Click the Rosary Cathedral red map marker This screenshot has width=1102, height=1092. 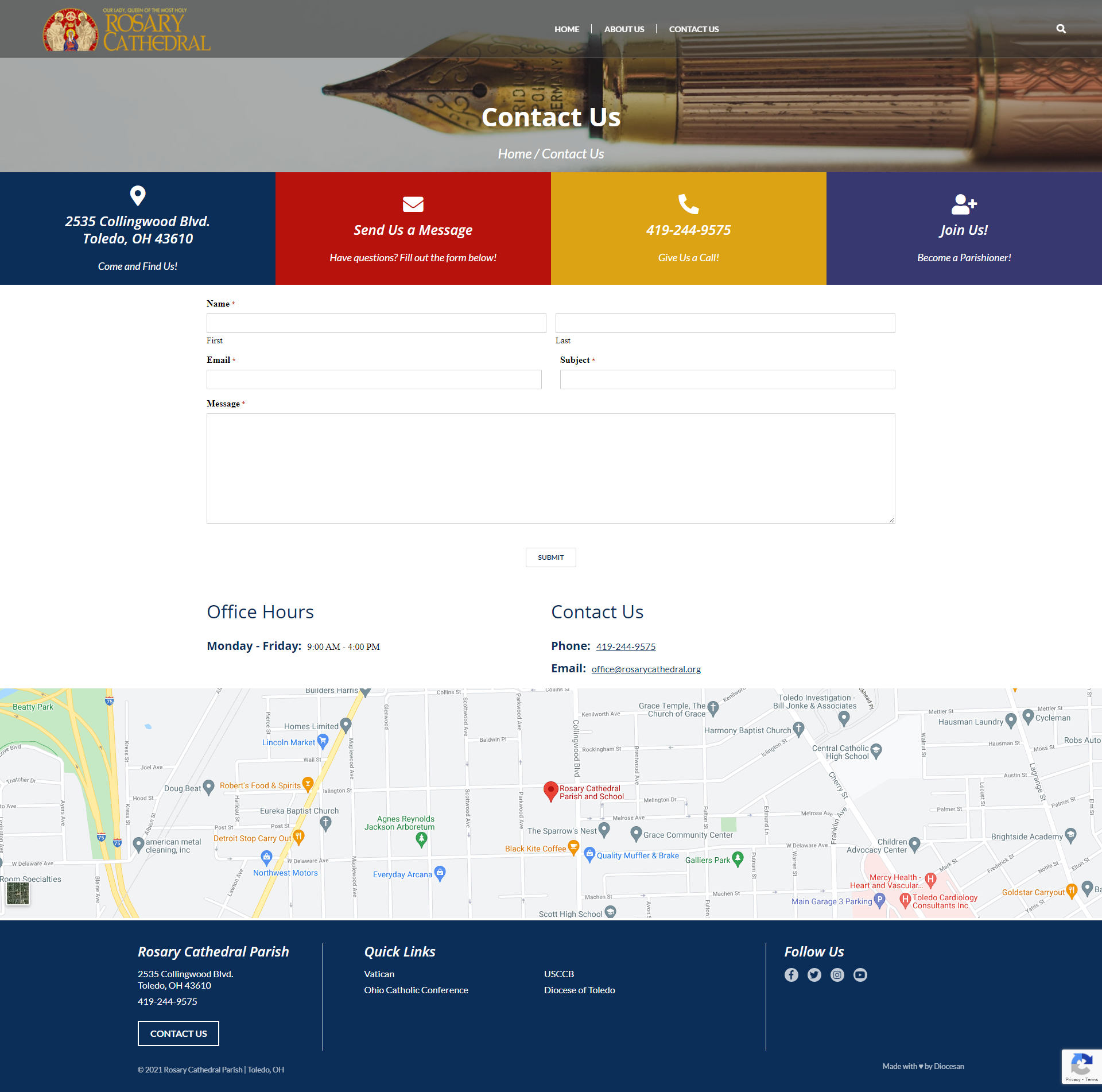550,791
